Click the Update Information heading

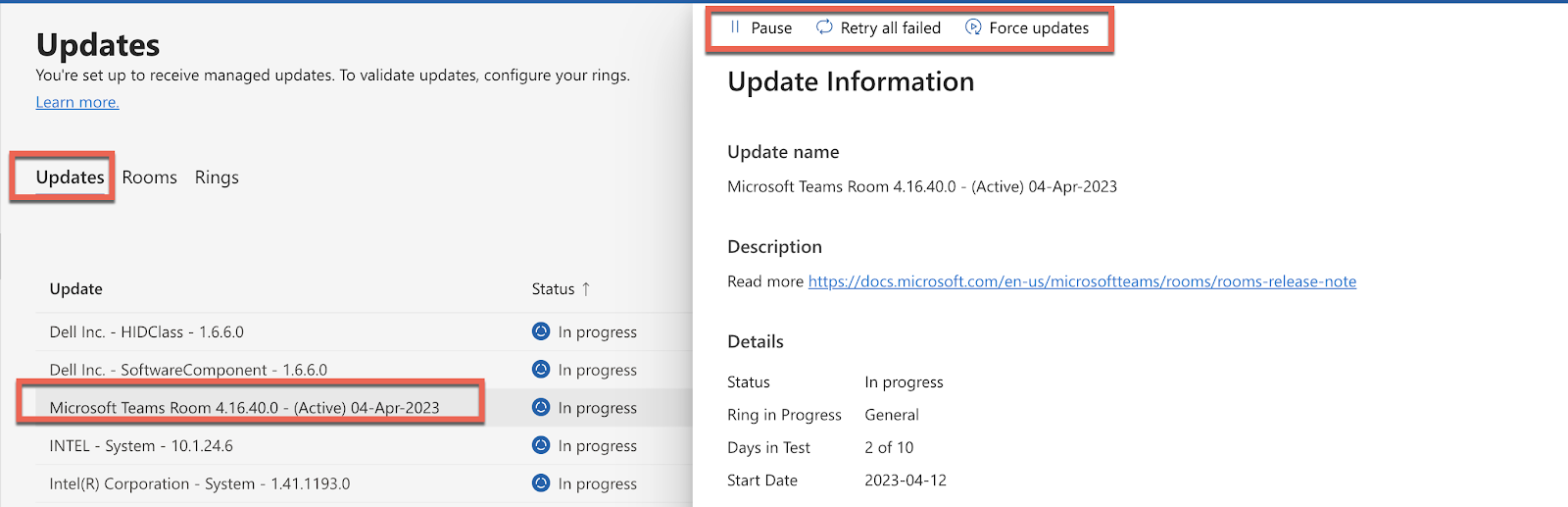pos(851,81)
